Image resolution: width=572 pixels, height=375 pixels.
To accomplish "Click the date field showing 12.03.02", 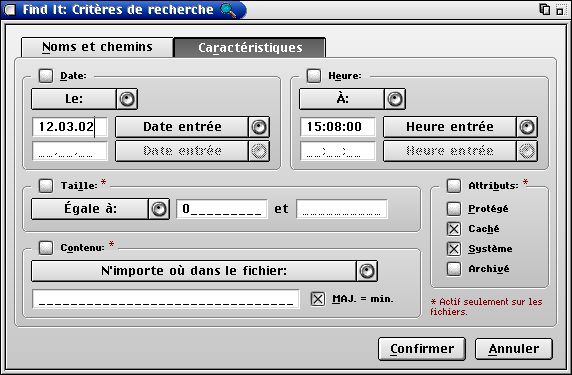I will tap(70, 127).
